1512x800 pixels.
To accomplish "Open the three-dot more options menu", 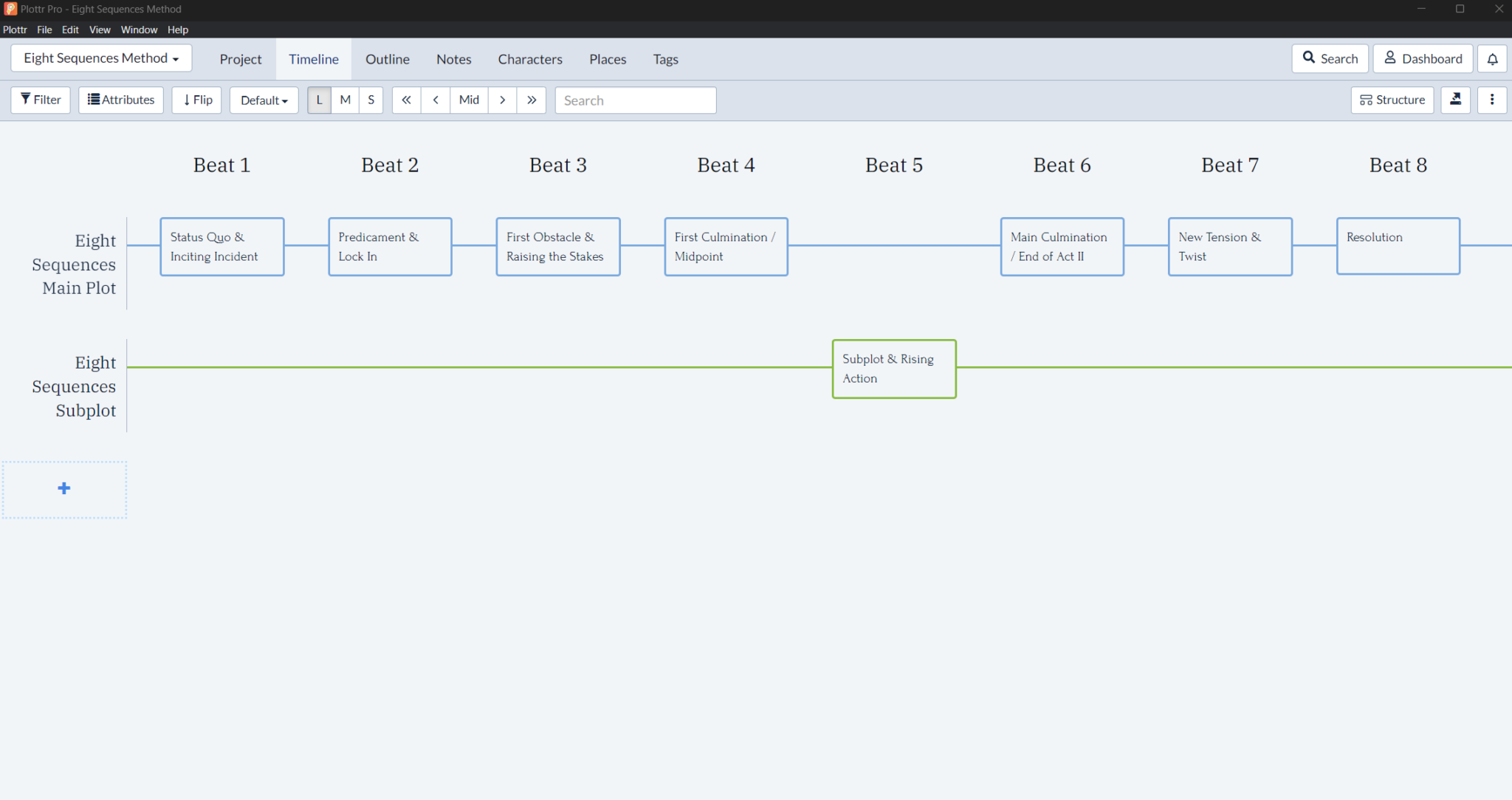I will (1492, 100).
